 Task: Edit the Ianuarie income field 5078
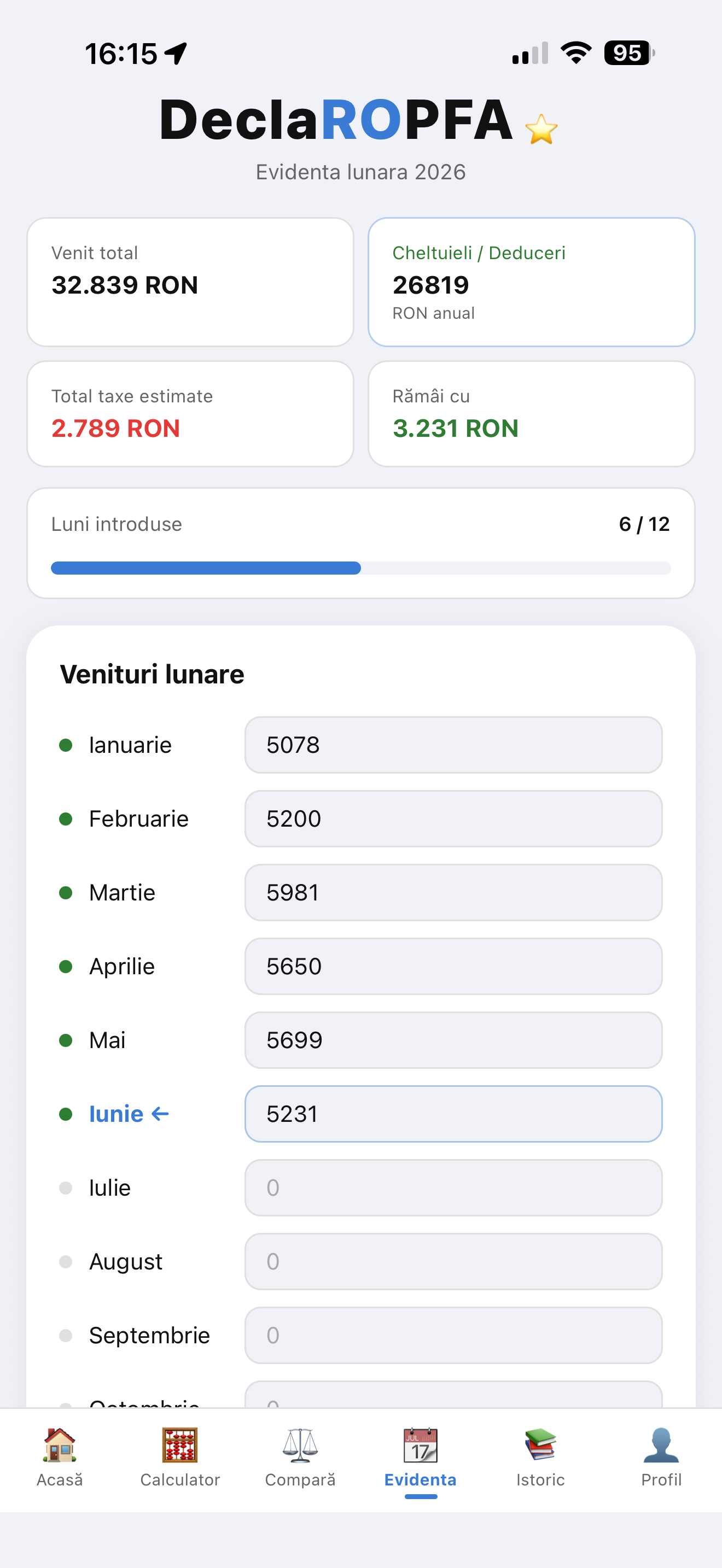pyautogui.click(x=453, y=745)
